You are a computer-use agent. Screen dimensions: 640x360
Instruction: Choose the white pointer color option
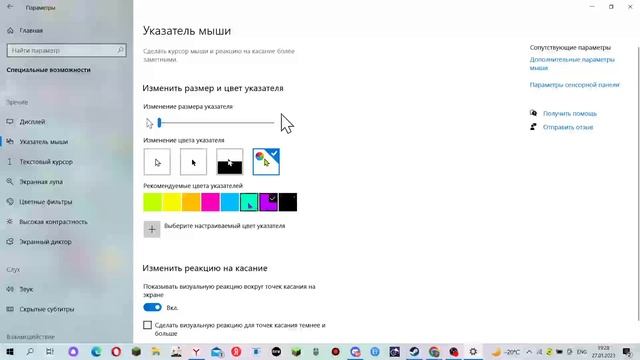157,162
